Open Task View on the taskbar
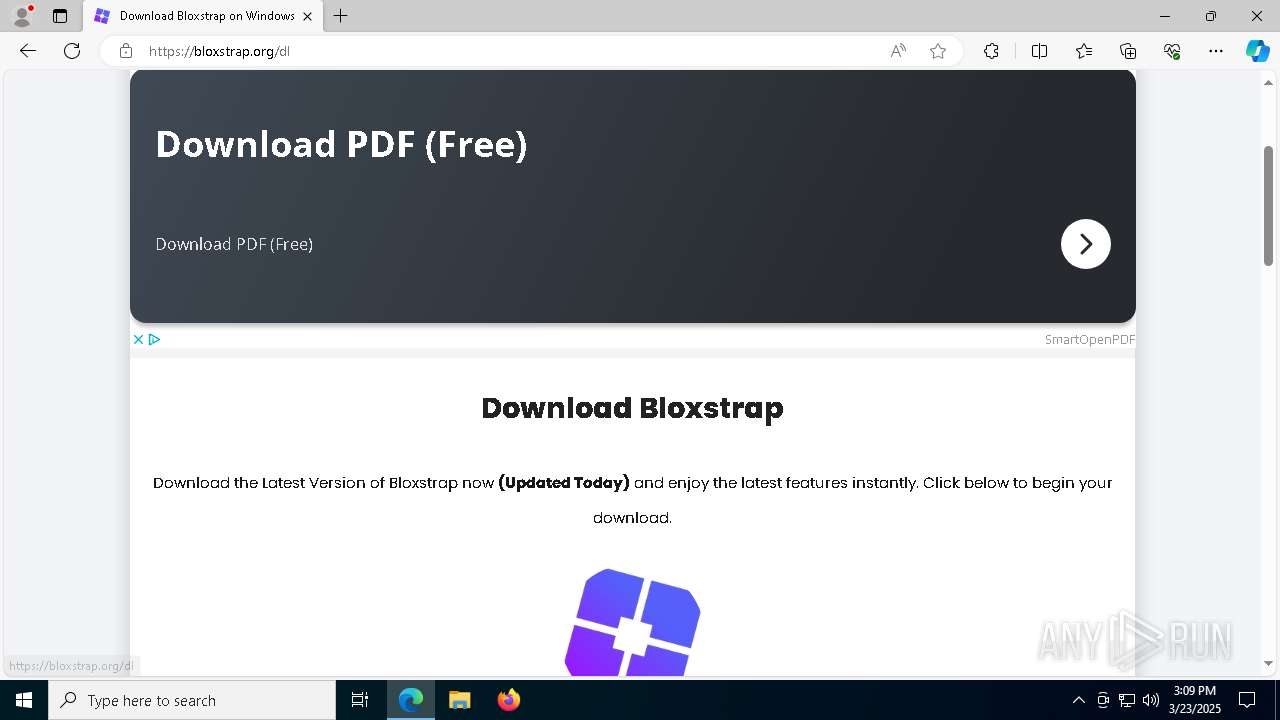 tap(360, 700)
